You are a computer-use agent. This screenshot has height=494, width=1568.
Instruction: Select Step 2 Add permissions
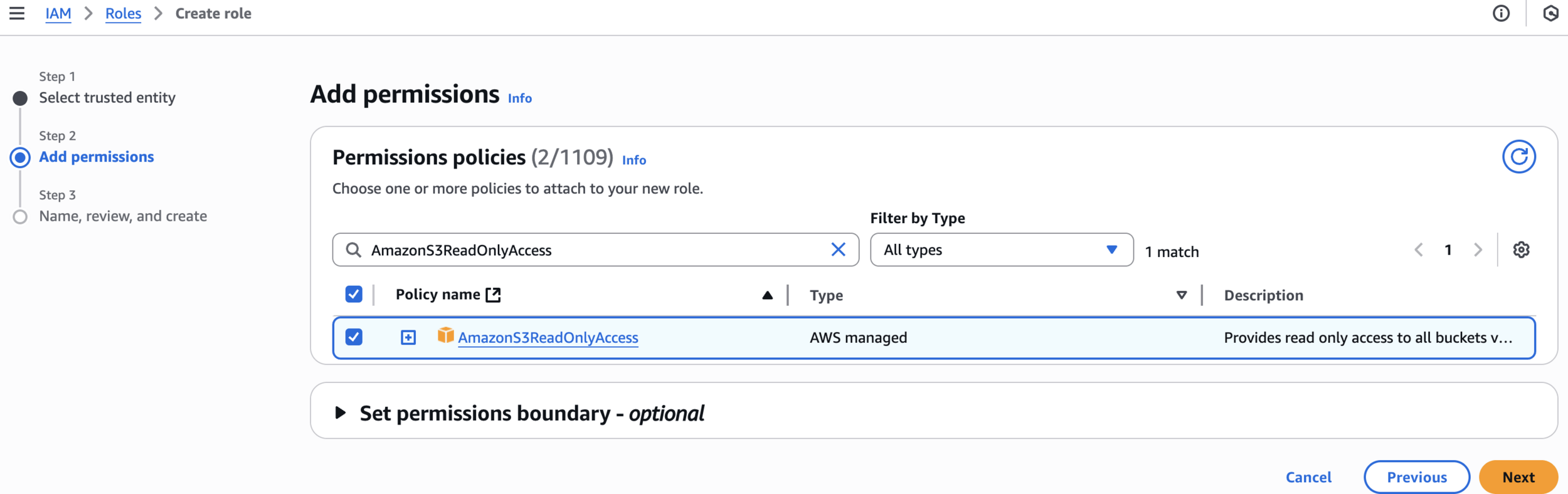[97, 157]
